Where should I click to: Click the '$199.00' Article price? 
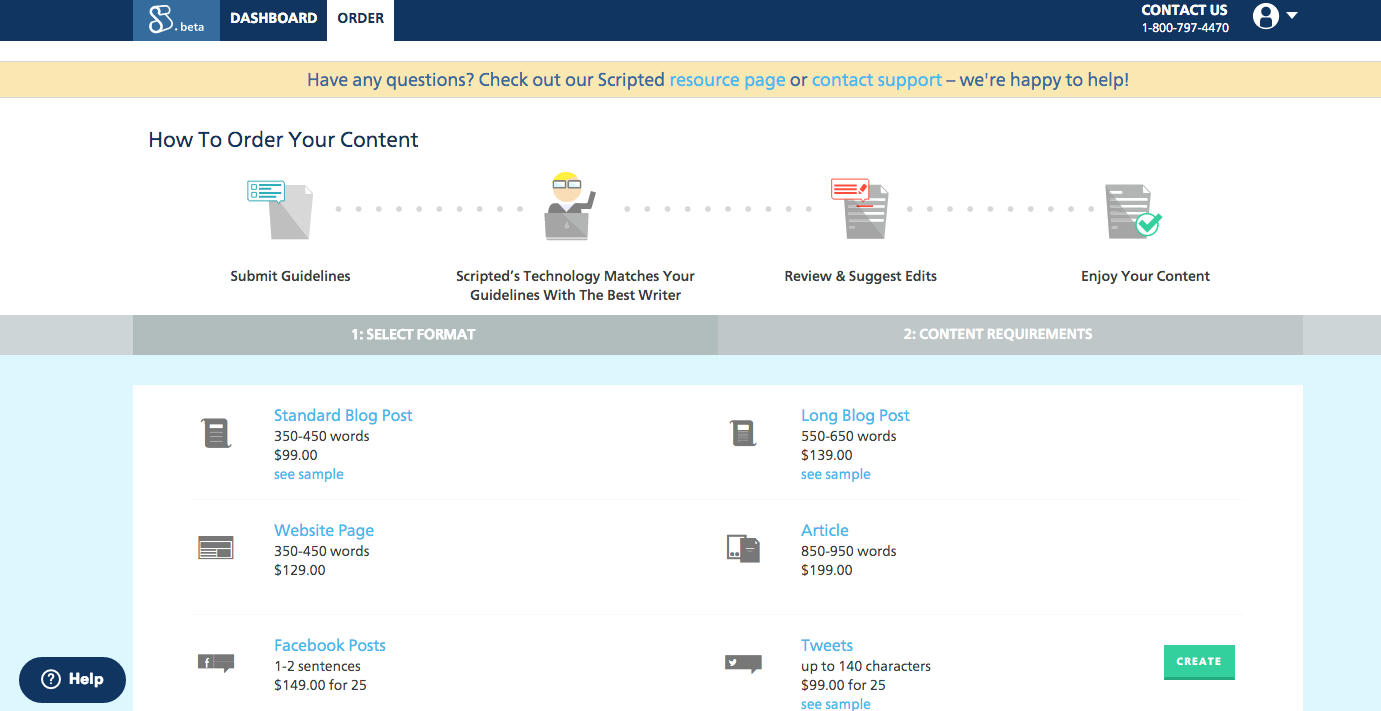point(827,570)
